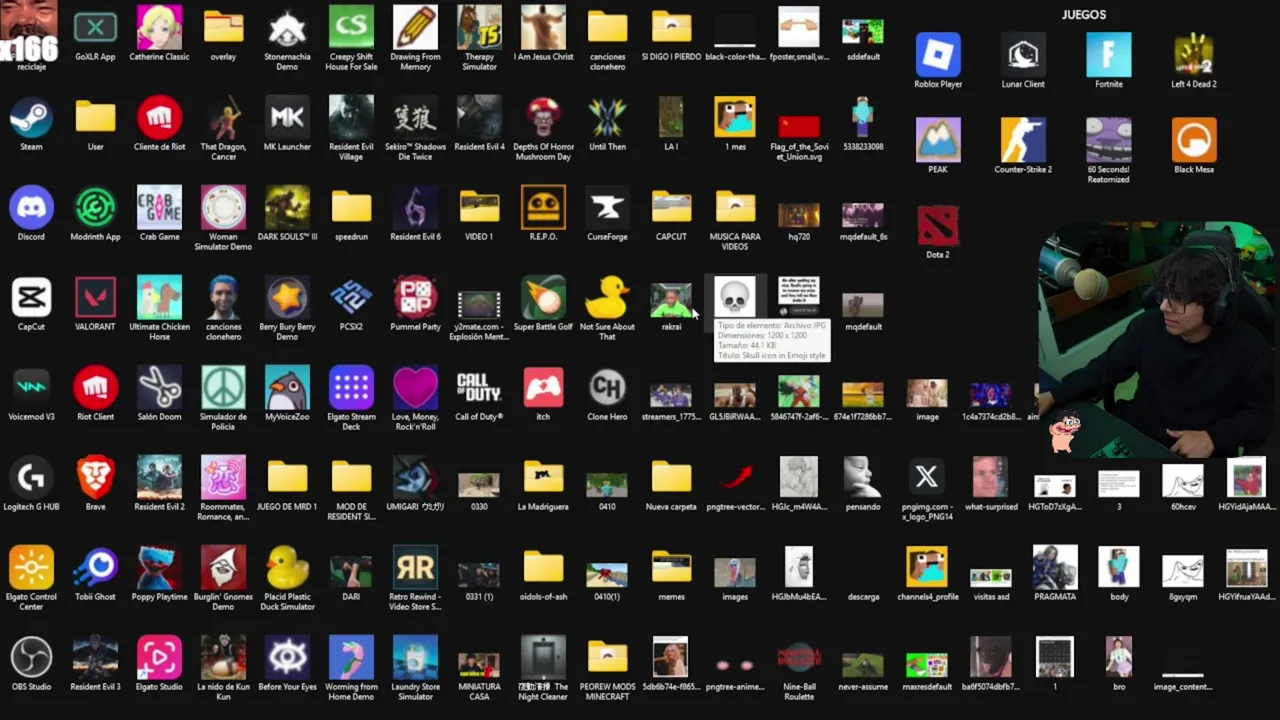
Task: Open 60 Seconds! Reatomized icon
Action: click(1109, 140)
